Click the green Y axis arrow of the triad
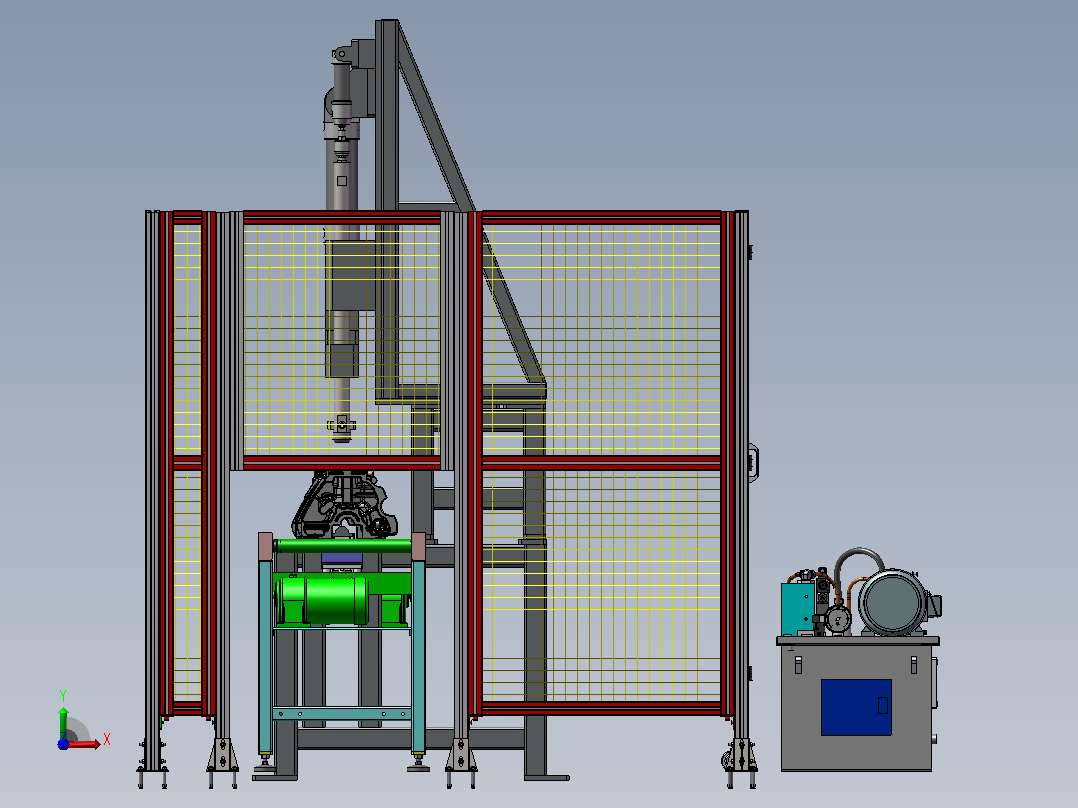This screenshot has height=808, width=1078. 63,722
